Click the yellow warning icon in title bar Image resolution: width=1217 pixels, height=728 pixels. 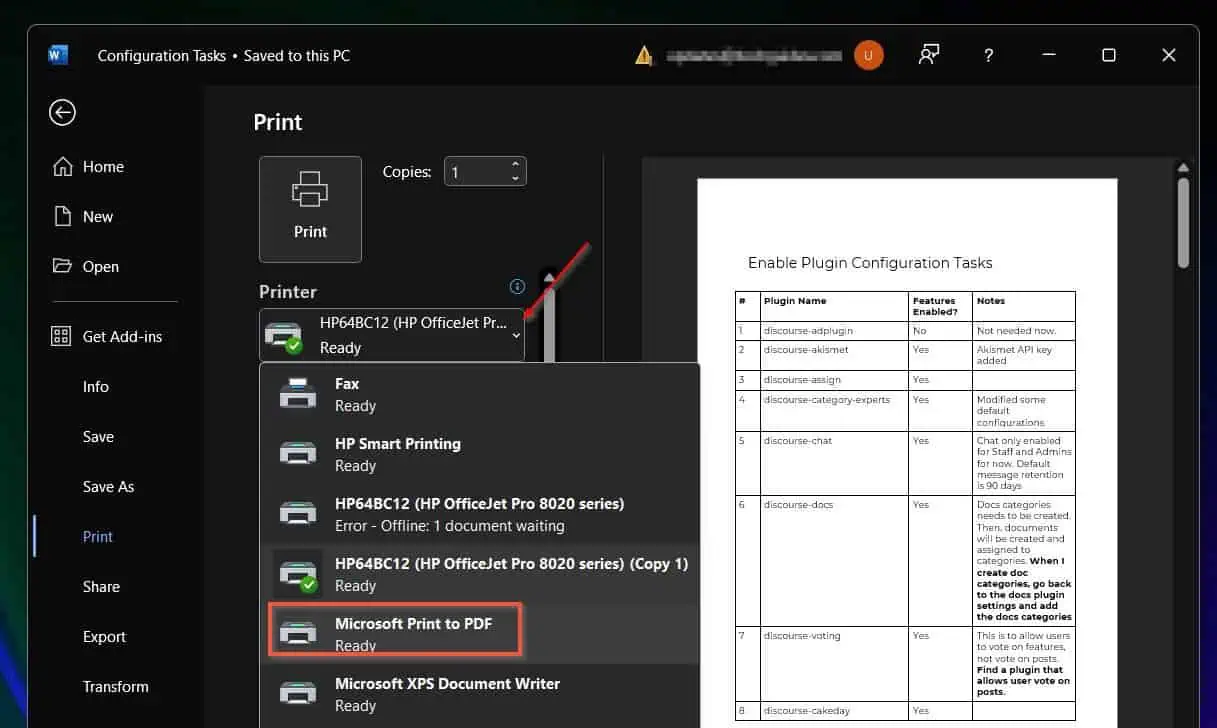coord(644,55)
